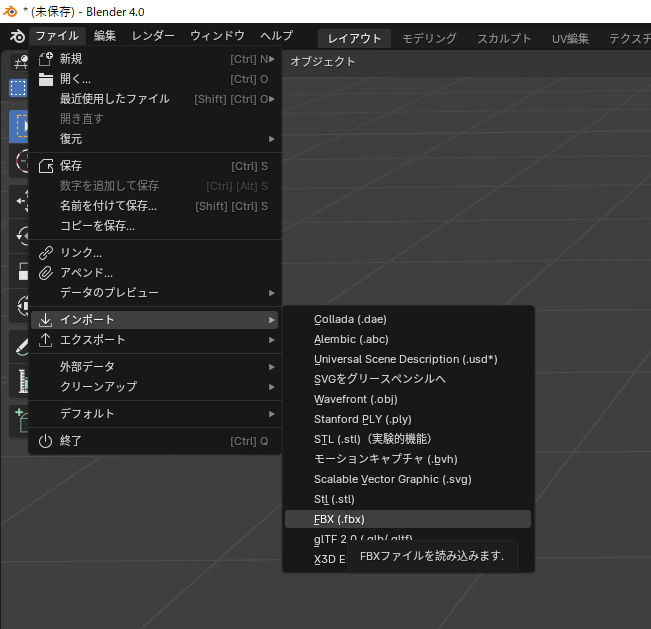
Task: Switch to the モデリング workspace tab
Action: [429, 39]
